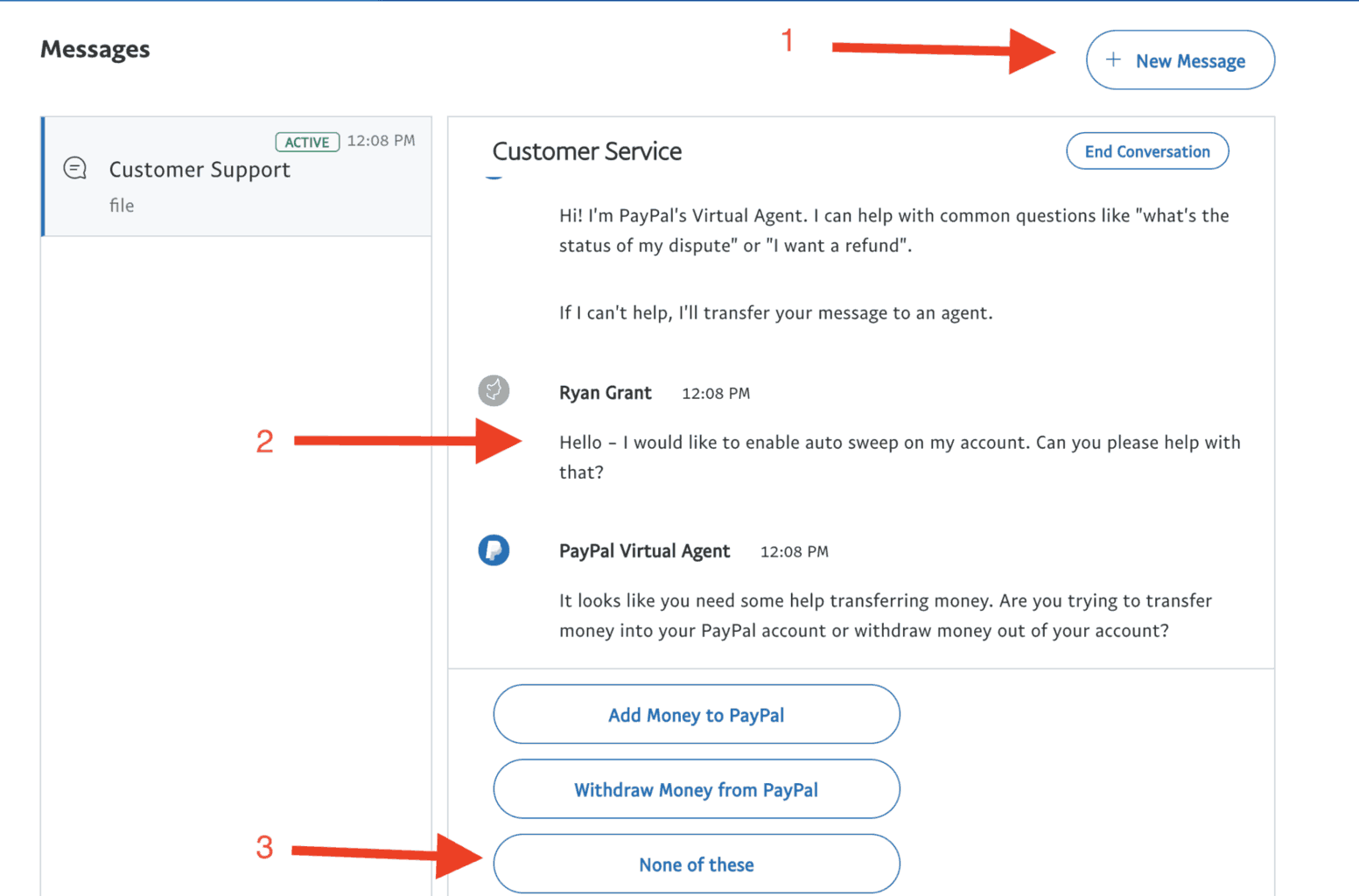Click Ryan Grant's name in the chat
Image resolution: width=1359 pixels, height=896 pixels.
tap(606, 393)
